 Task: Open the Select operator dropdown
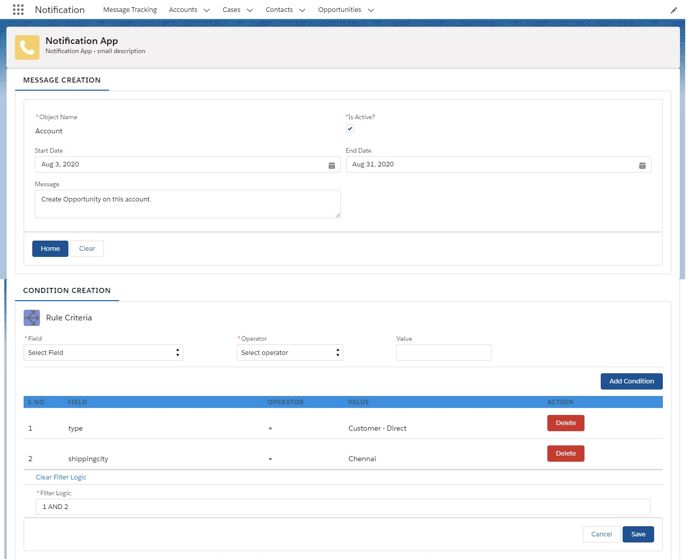click(290, 353)
